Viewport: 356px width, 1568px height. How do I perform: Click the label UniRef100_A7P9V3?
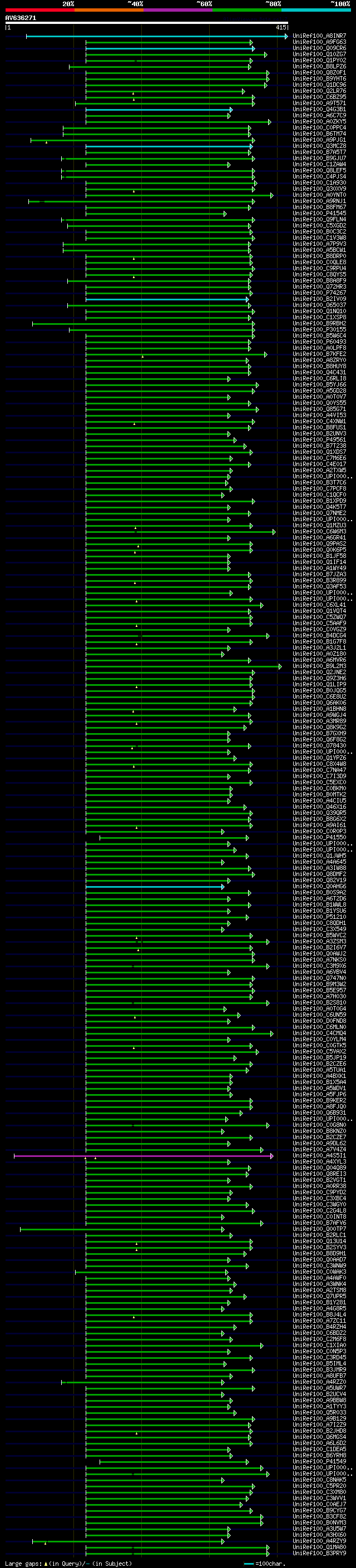[x=319, y=244]
